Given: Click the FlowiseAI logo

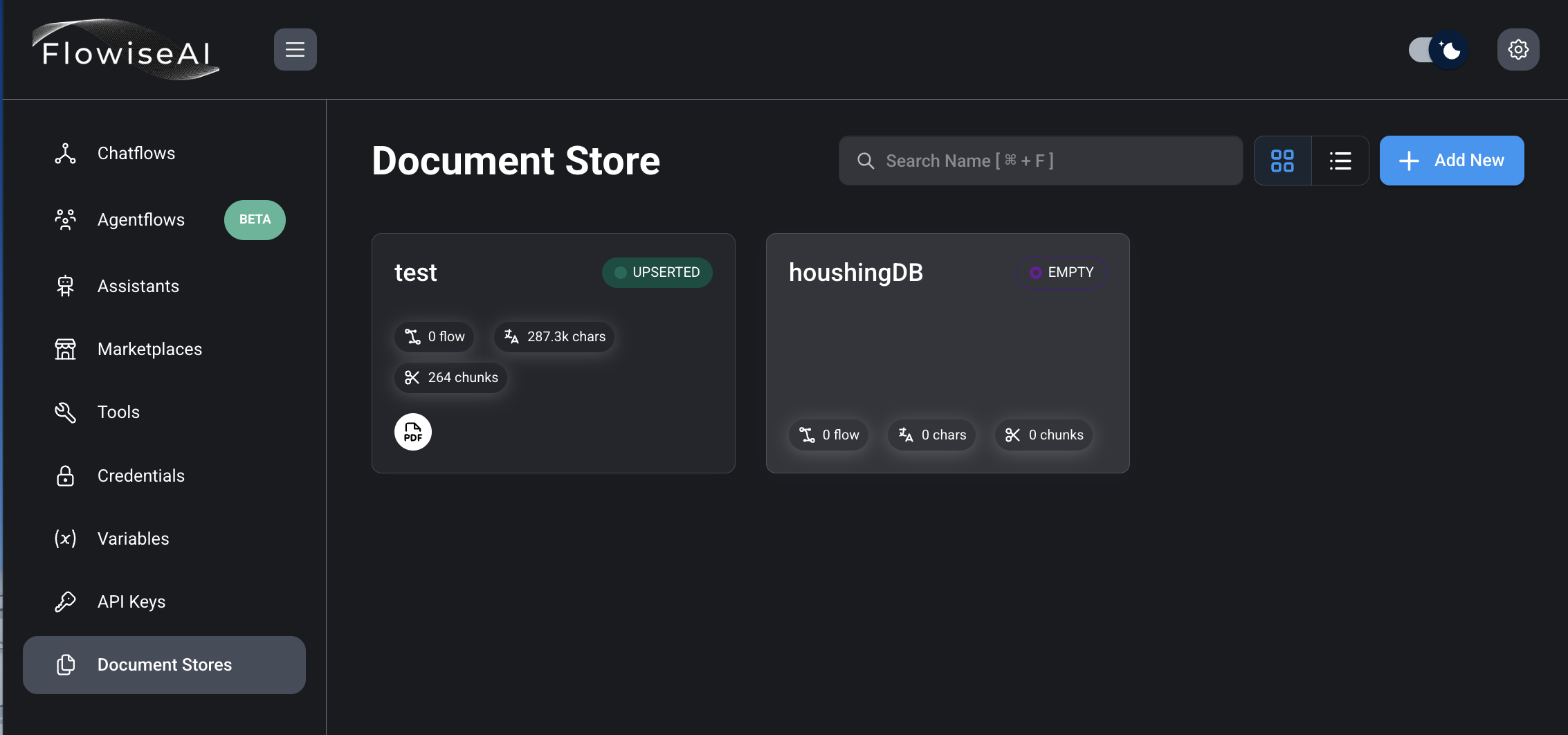Looking at the screenshot, I should tap(126, 50).
